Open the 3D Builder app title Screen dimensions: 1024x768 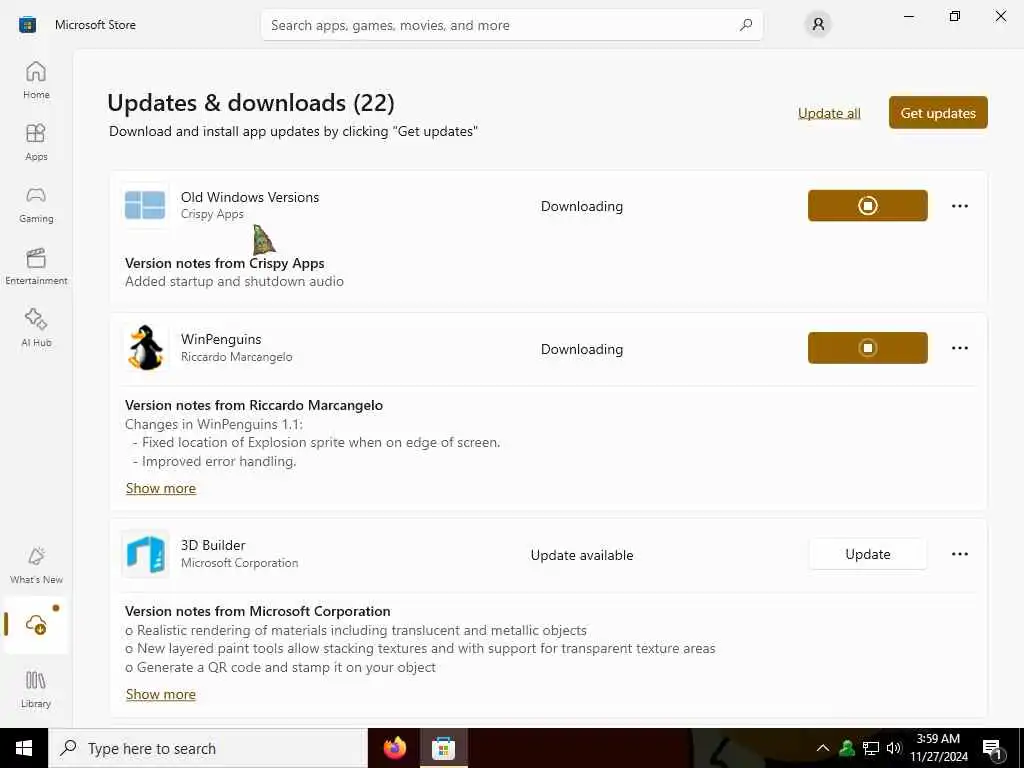pyautogui.click(x=213, y=545)
